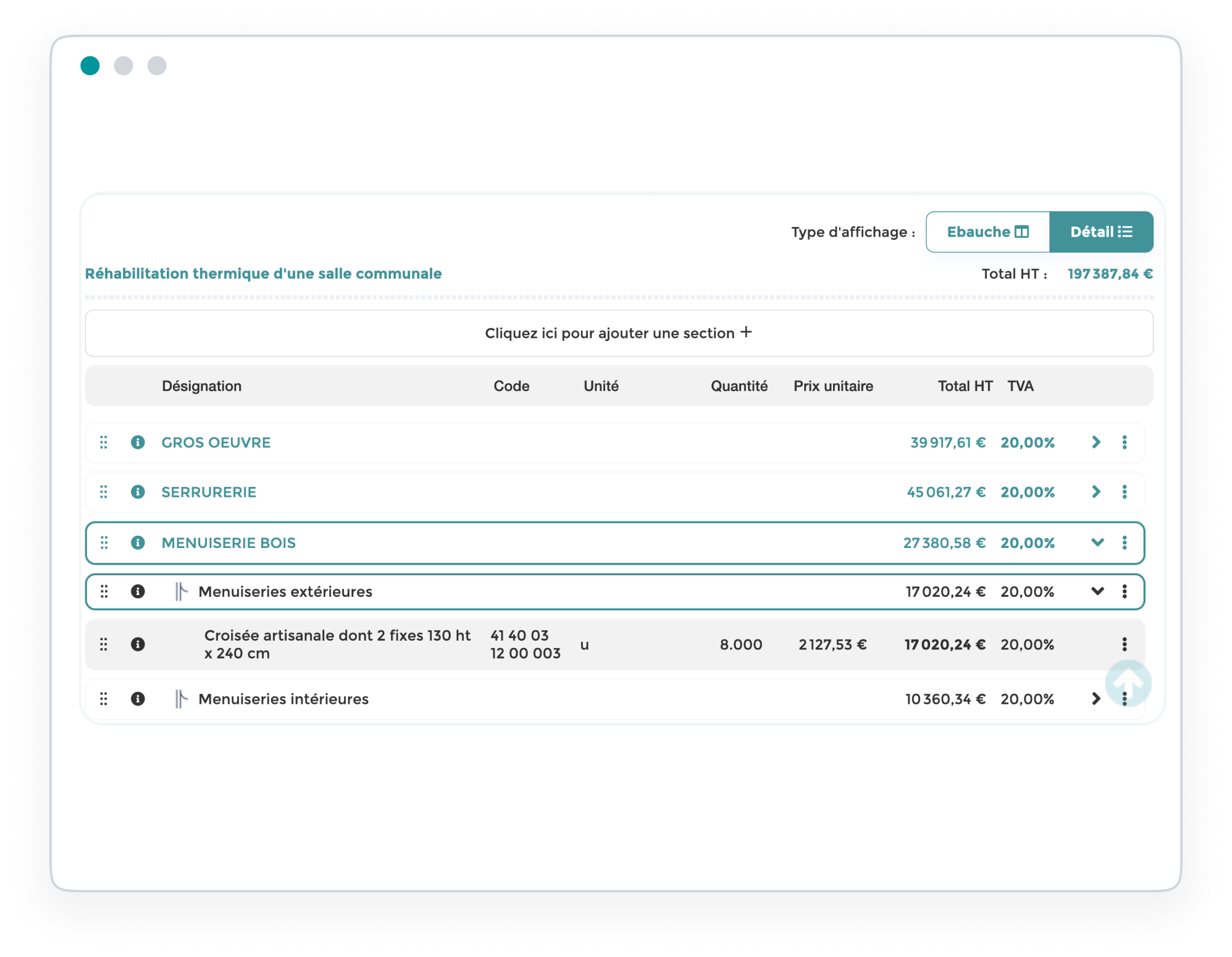Click the scroll-to-top arrow button

point(1128,682)
